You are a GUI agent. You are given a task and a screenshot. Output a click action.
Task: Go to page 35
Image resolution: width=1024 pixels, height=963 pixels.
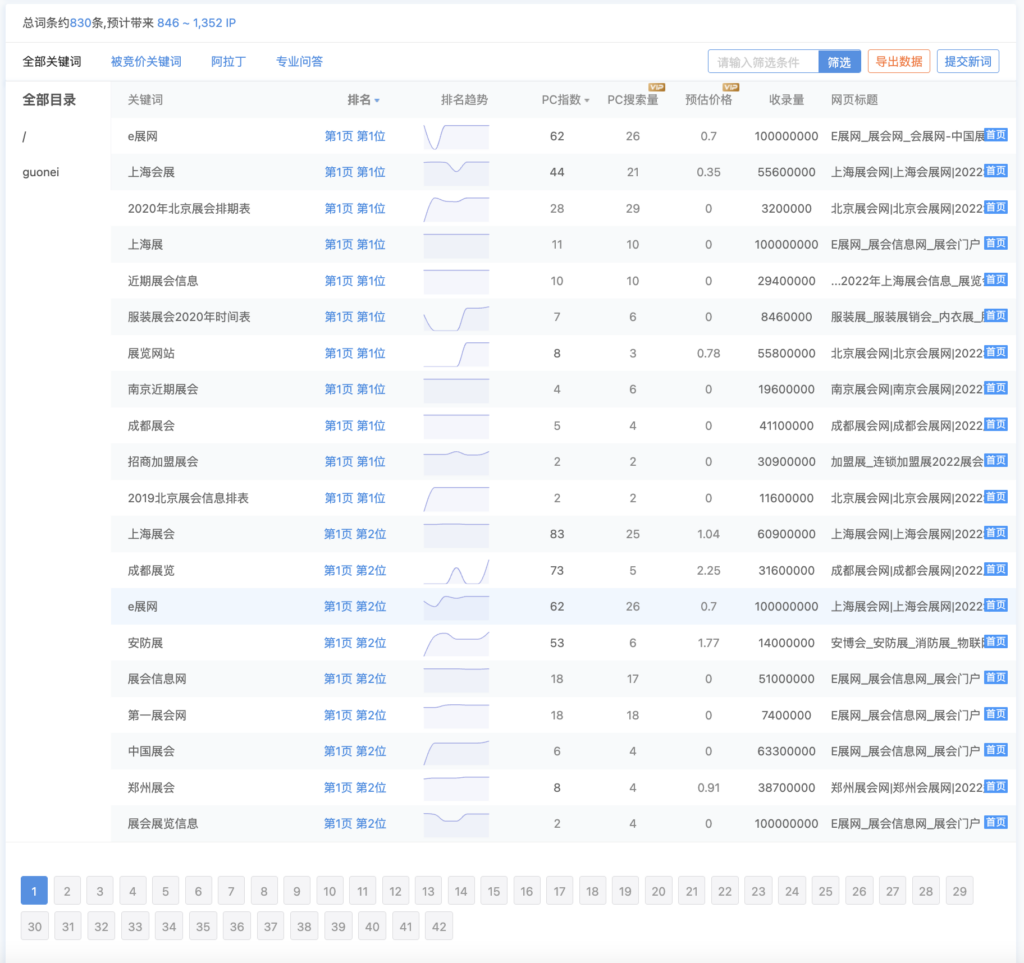pyautogui.click(x=203, y=926)
